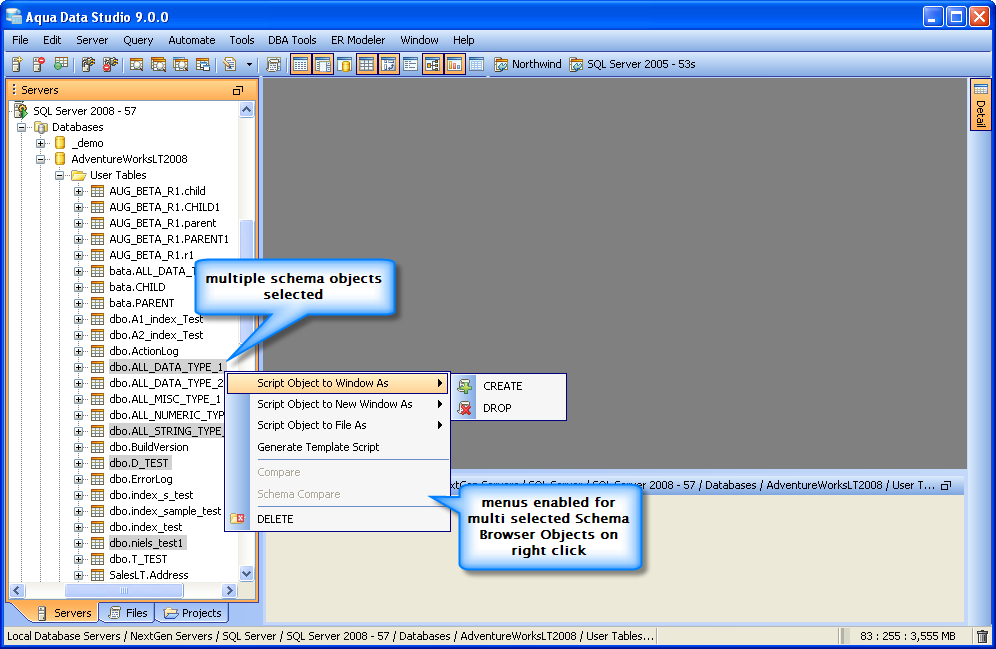996x649 pixels.
Task: Toggle the highlighted diagram tree view button
Action: tap(433, 64)
